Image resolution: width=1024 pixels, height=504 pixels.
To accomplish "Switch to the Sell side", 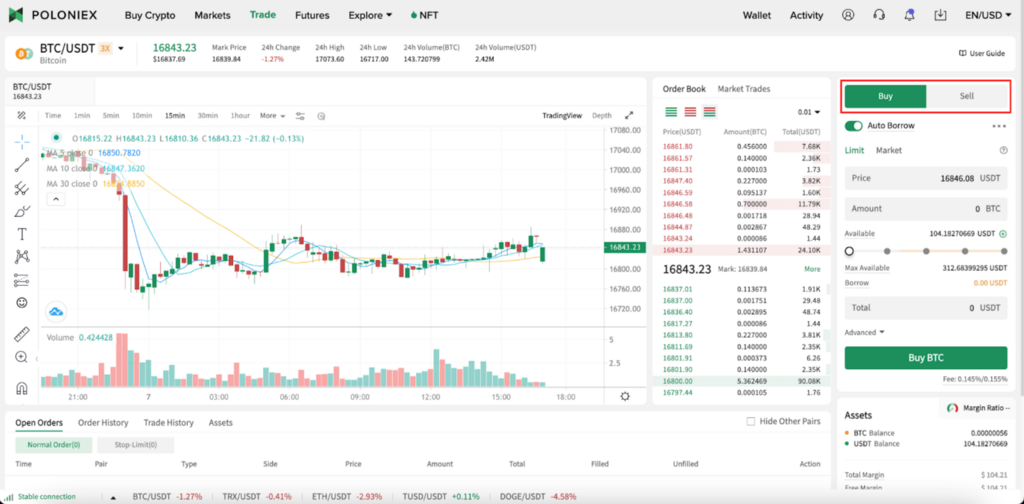I will click(967, 96).
